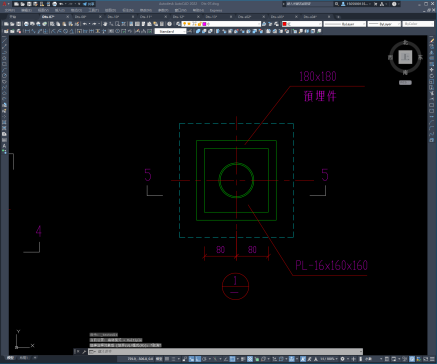Click New in the Quick Access toolbar
437x364 pixels.
click(x=16, y=4)
